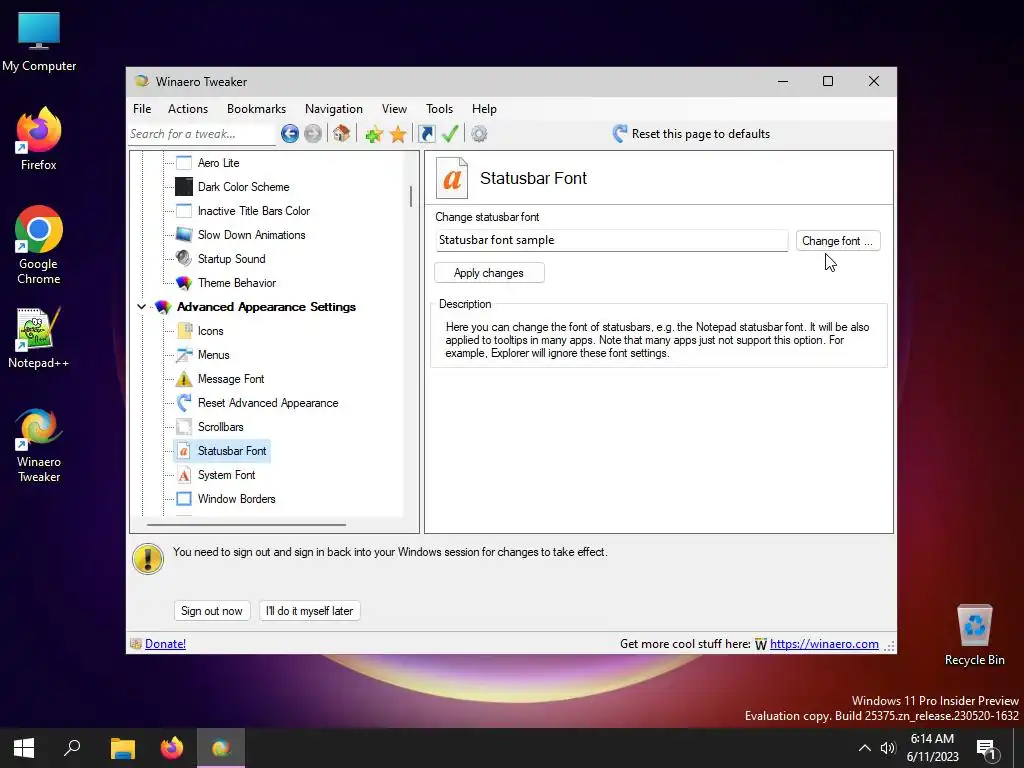Image resolution: width=1024 pixels, height=768 pixels.
Task: Open the notification center icon
Action: click(986, 748)
